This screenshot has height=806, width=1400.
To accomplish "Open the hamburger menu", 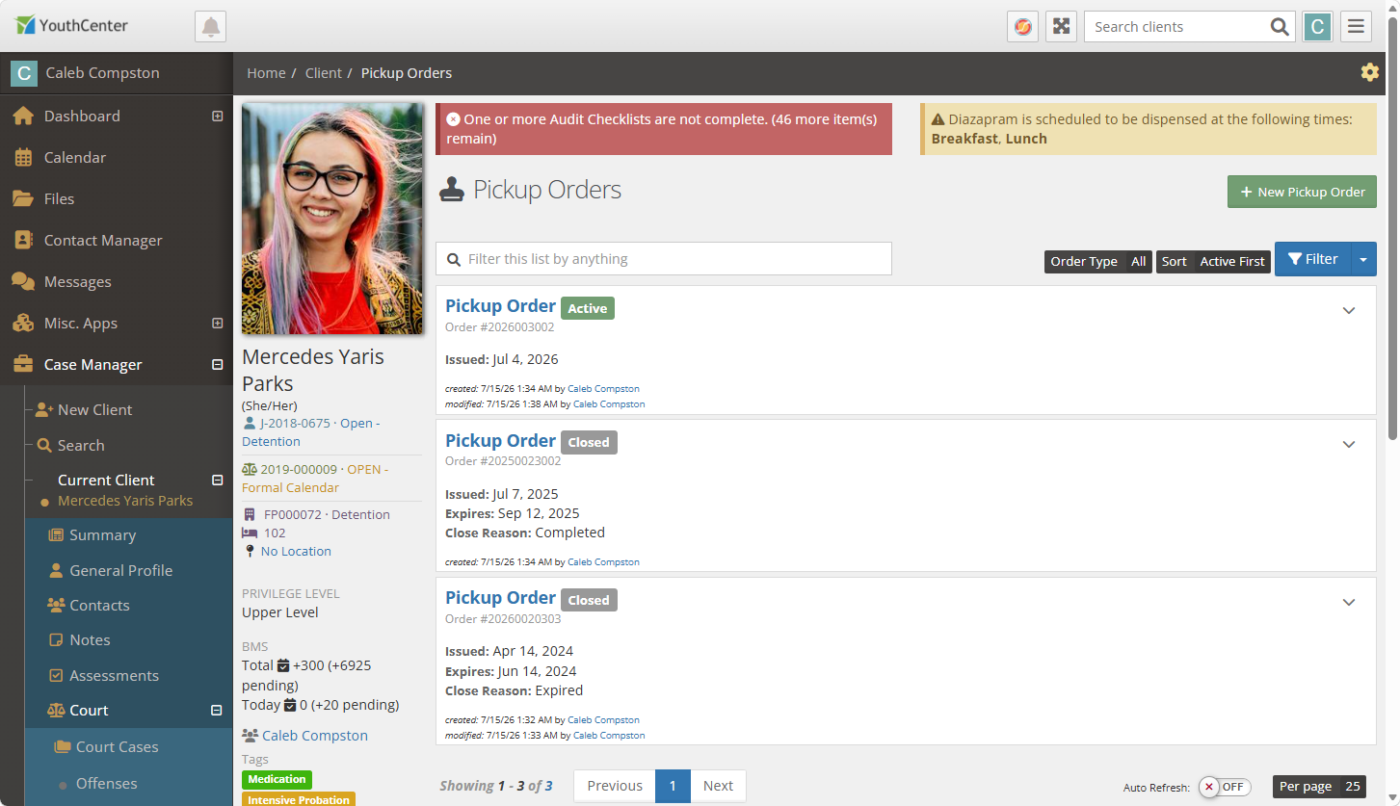I will (1356, 27).
